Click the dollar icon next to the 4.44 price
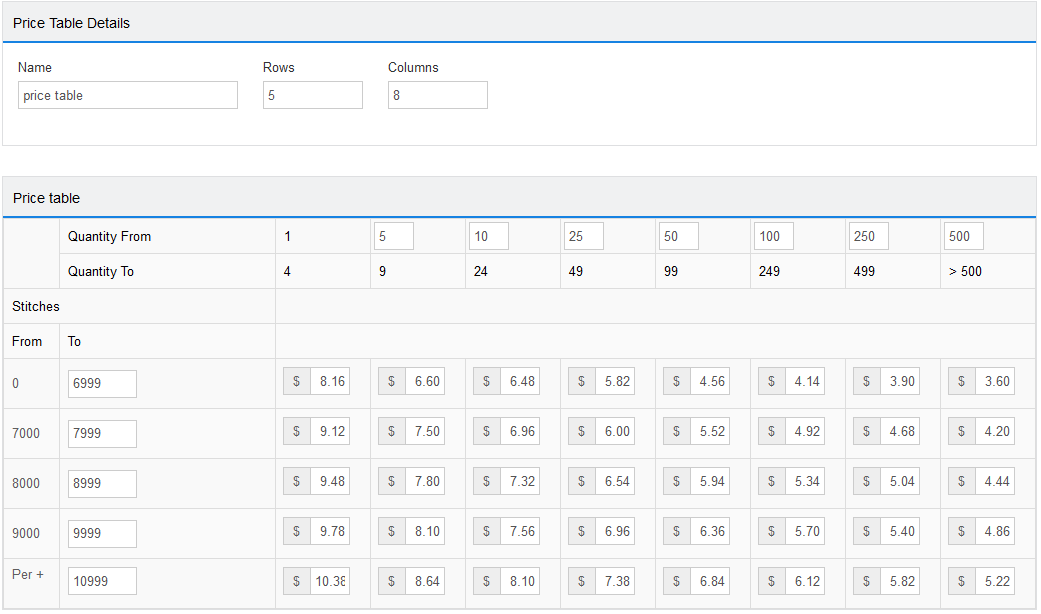 click(961, 481)
